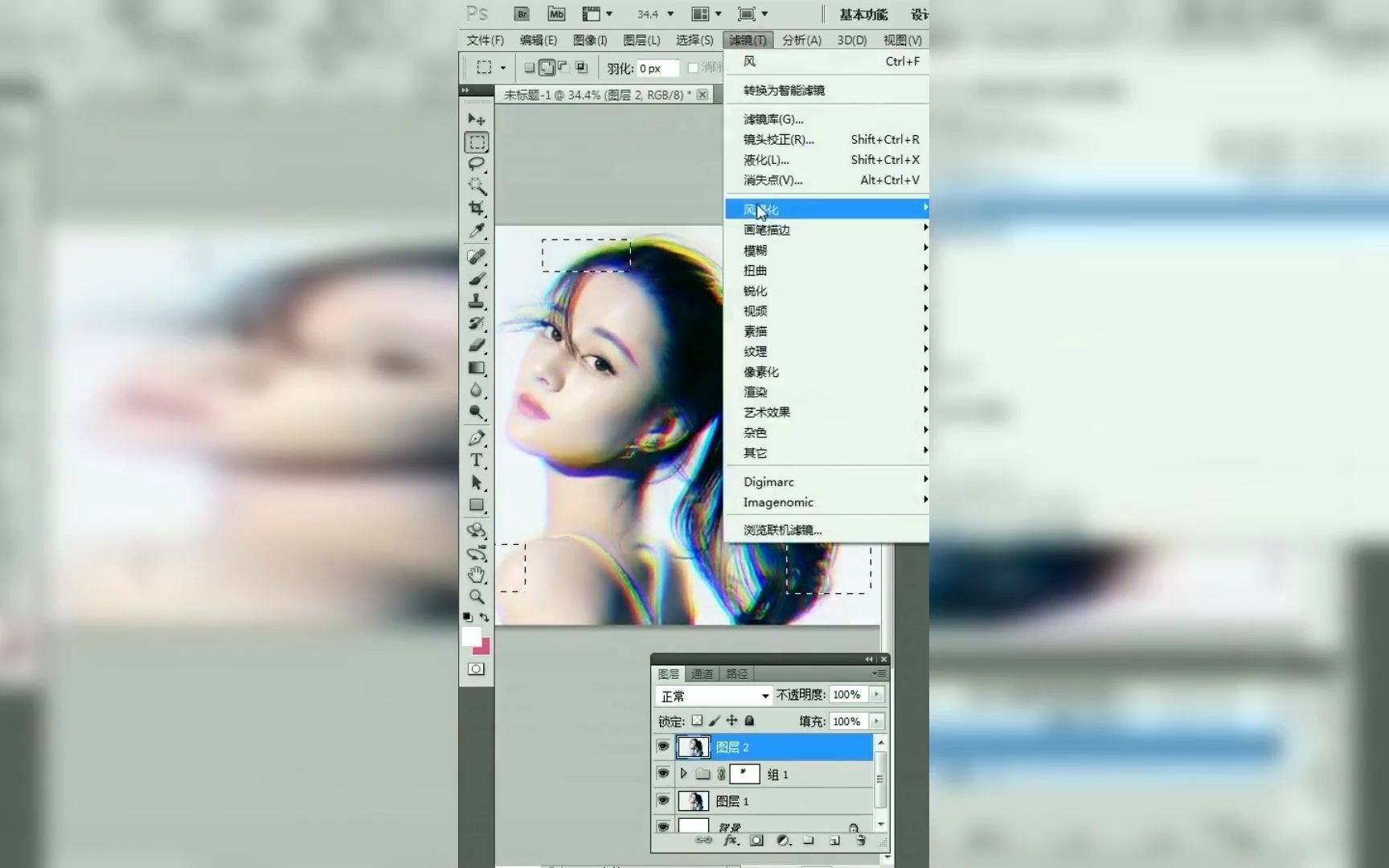The height and width of the screenshot is (868, 1389).
Task: Select the Lasso tool
Action: pyautogui.click(x=477, y=164)
